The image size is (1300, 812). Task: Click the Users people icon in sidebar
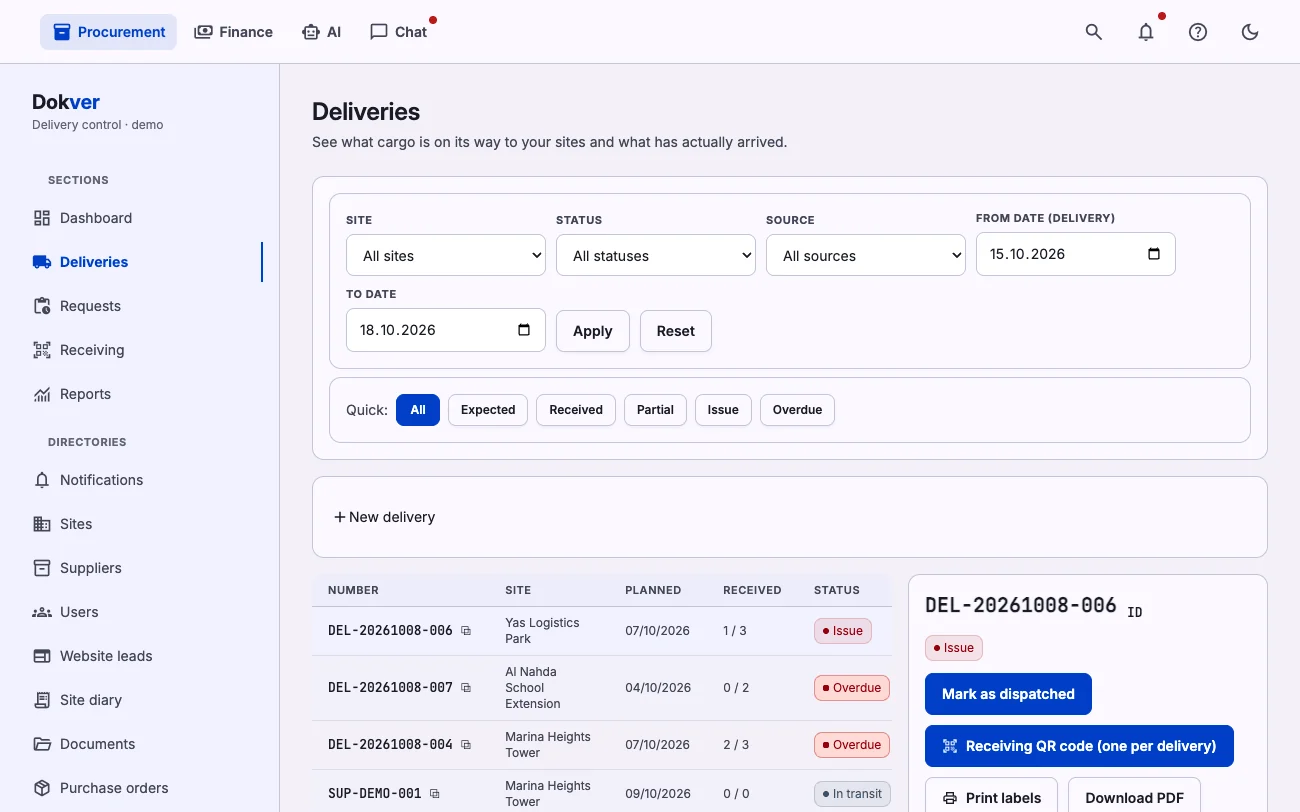42,612
